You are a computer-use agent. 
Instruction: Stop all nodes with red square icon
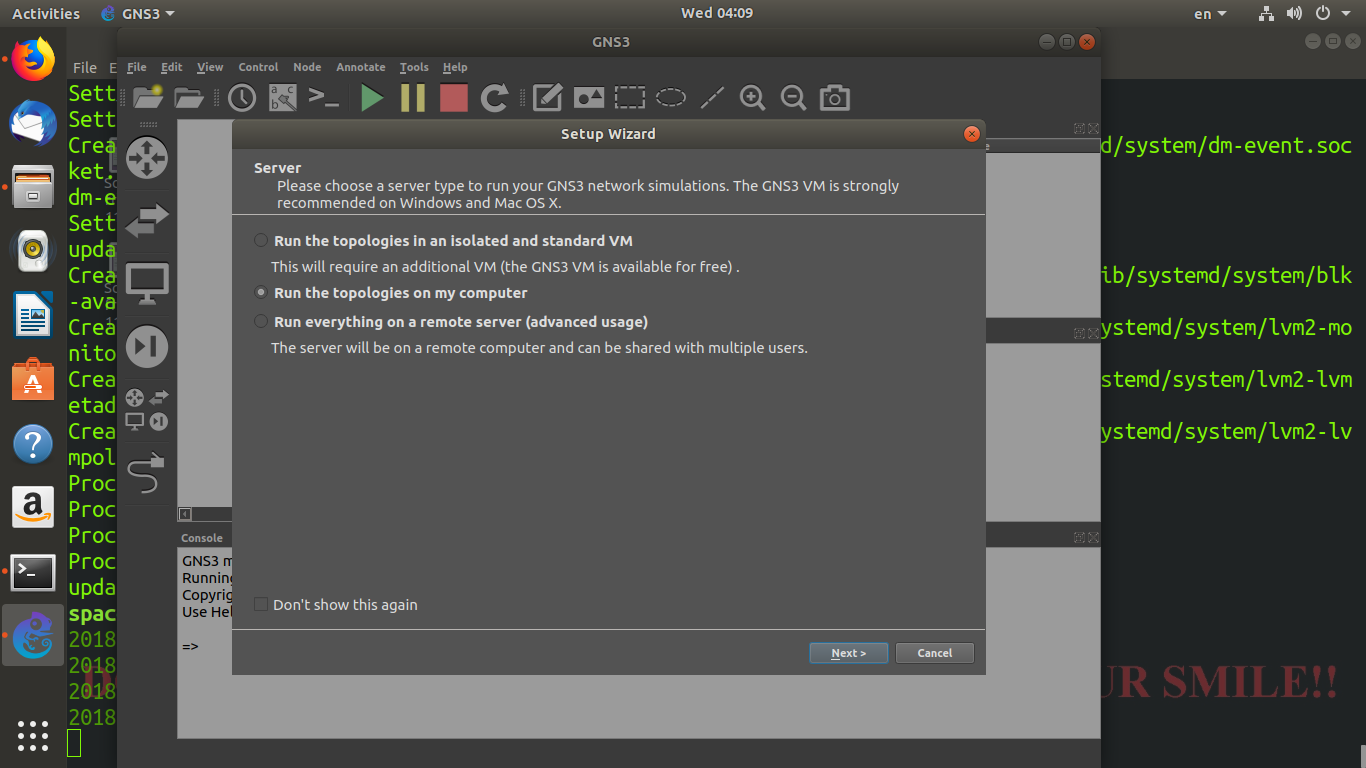click(454, 97)
